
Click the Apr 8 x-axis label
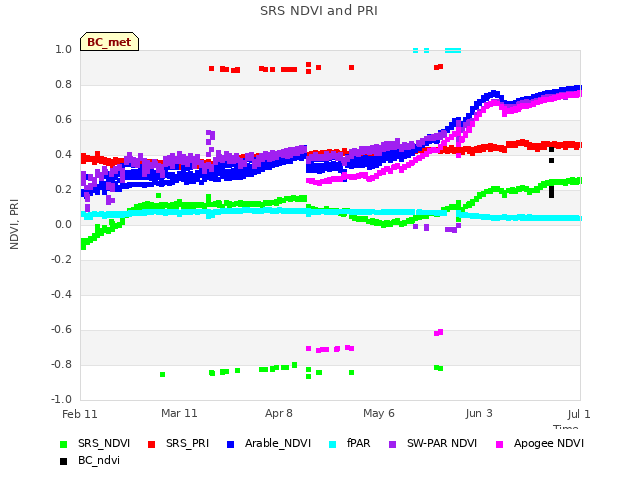point(279,413)
